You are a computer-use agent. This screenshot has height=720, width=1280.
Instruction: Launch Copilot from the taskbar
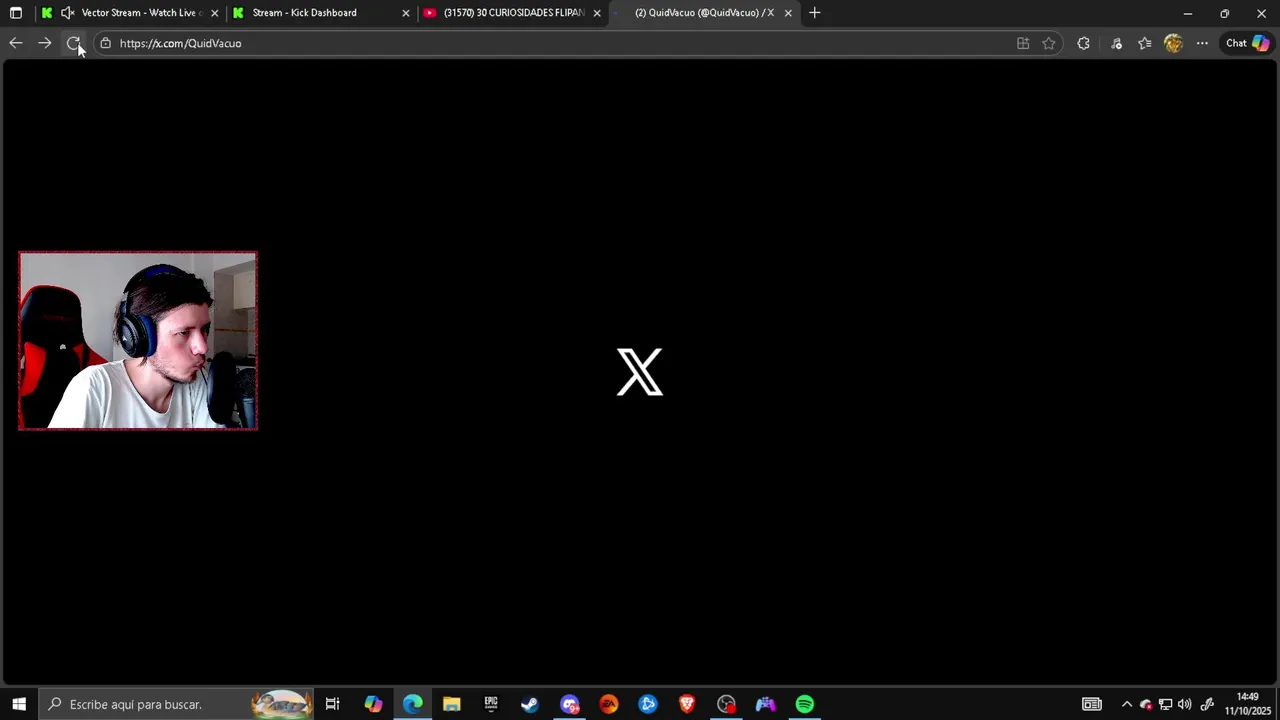pos(373,704)
